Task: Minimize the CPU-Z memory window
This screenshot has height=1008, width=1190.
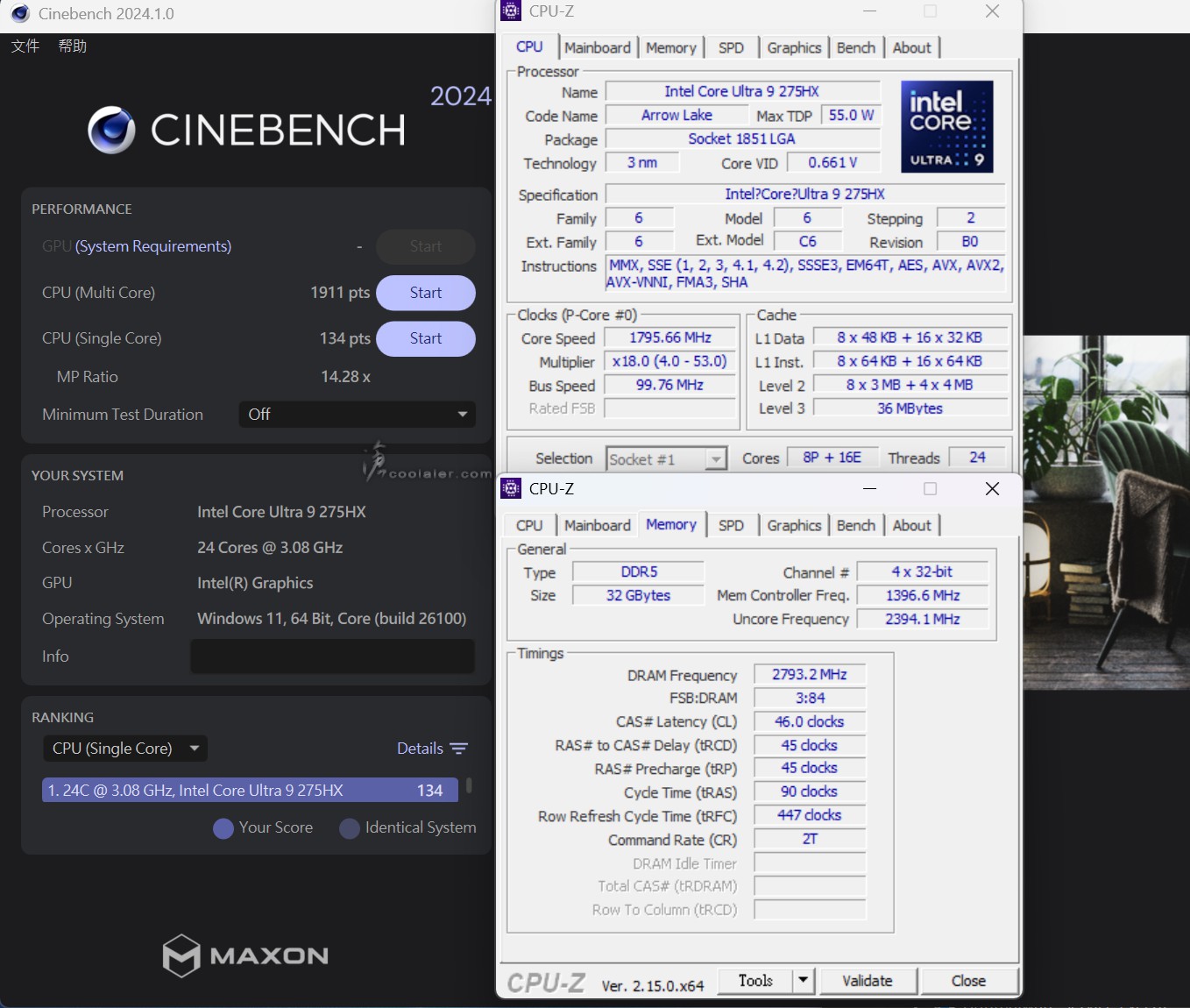Action: [870, 488]
